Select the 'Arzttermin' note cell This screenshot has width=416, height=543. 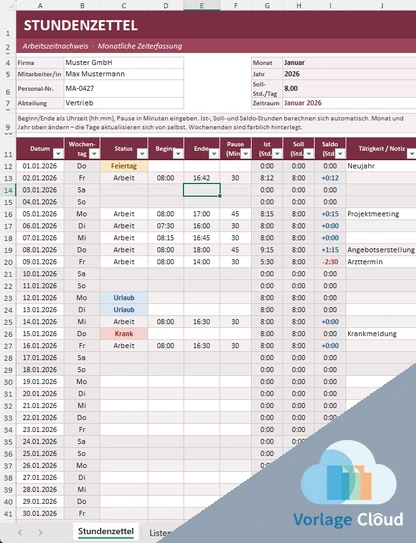pos(381,262)
